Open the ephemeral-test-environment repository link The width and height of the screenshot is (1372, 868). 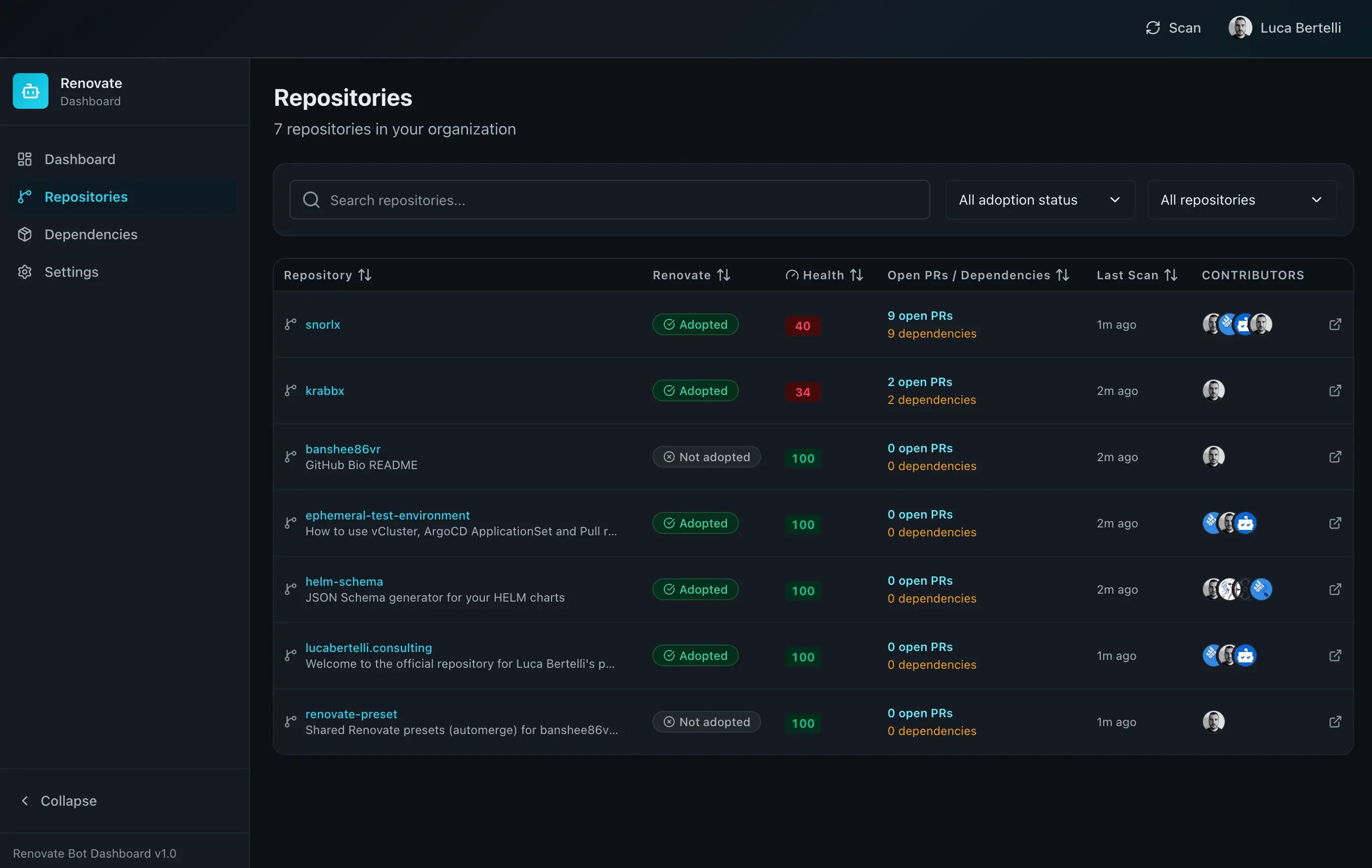pyautogui.click(x=387, y=515)
